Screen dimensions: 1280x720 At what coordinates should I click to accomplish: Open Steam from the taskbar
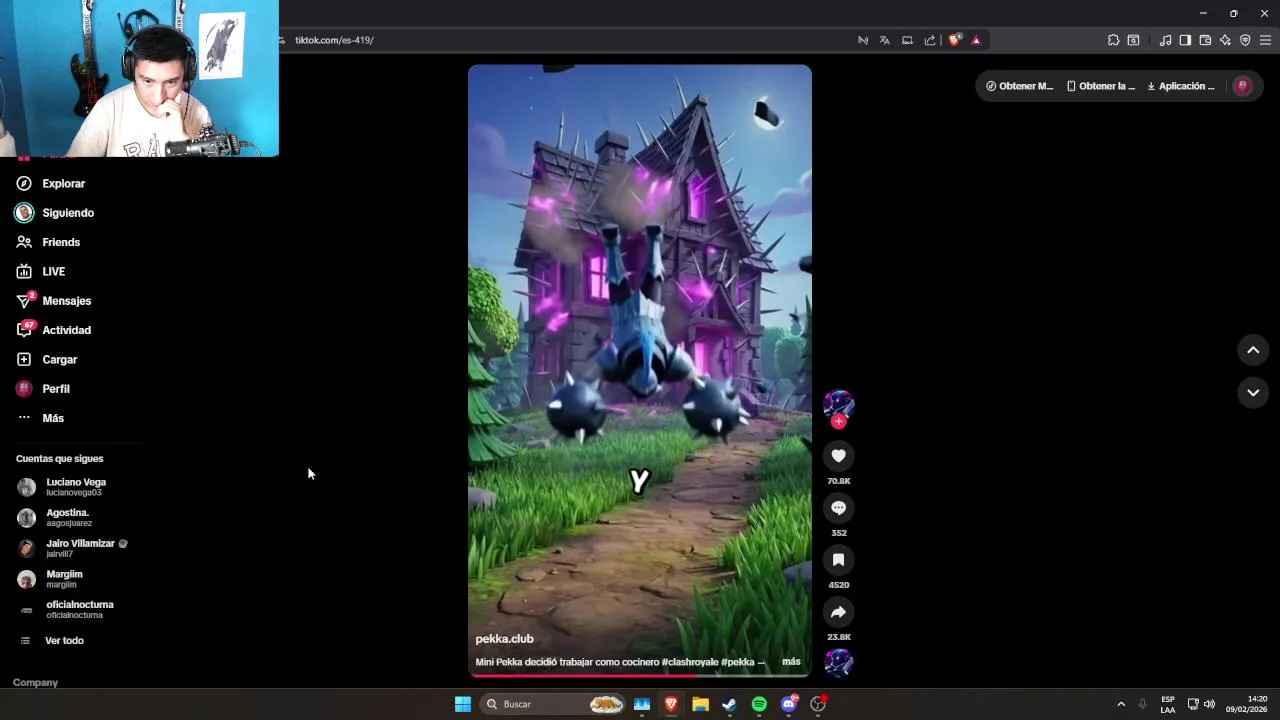tap(730, 704)
